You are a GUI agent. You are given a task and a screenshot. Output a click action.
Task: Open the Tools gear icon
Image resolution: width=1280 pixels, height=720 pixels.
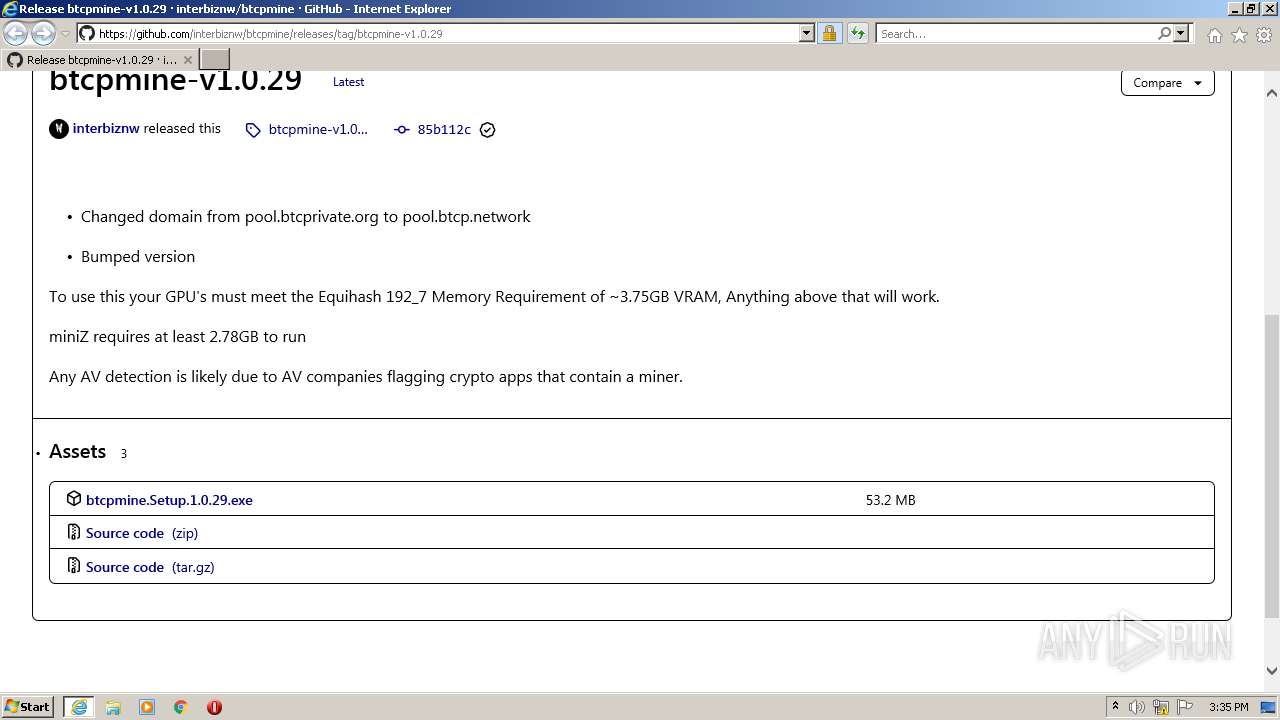click(x=1264, y=35)
